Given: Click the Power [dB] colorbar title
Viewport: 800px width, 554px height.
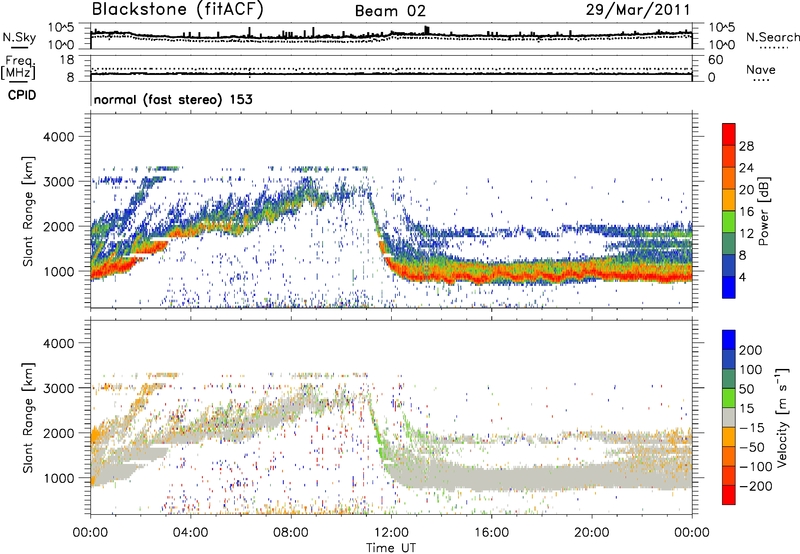Looking at the screenshot, I should tap(763, 211).
